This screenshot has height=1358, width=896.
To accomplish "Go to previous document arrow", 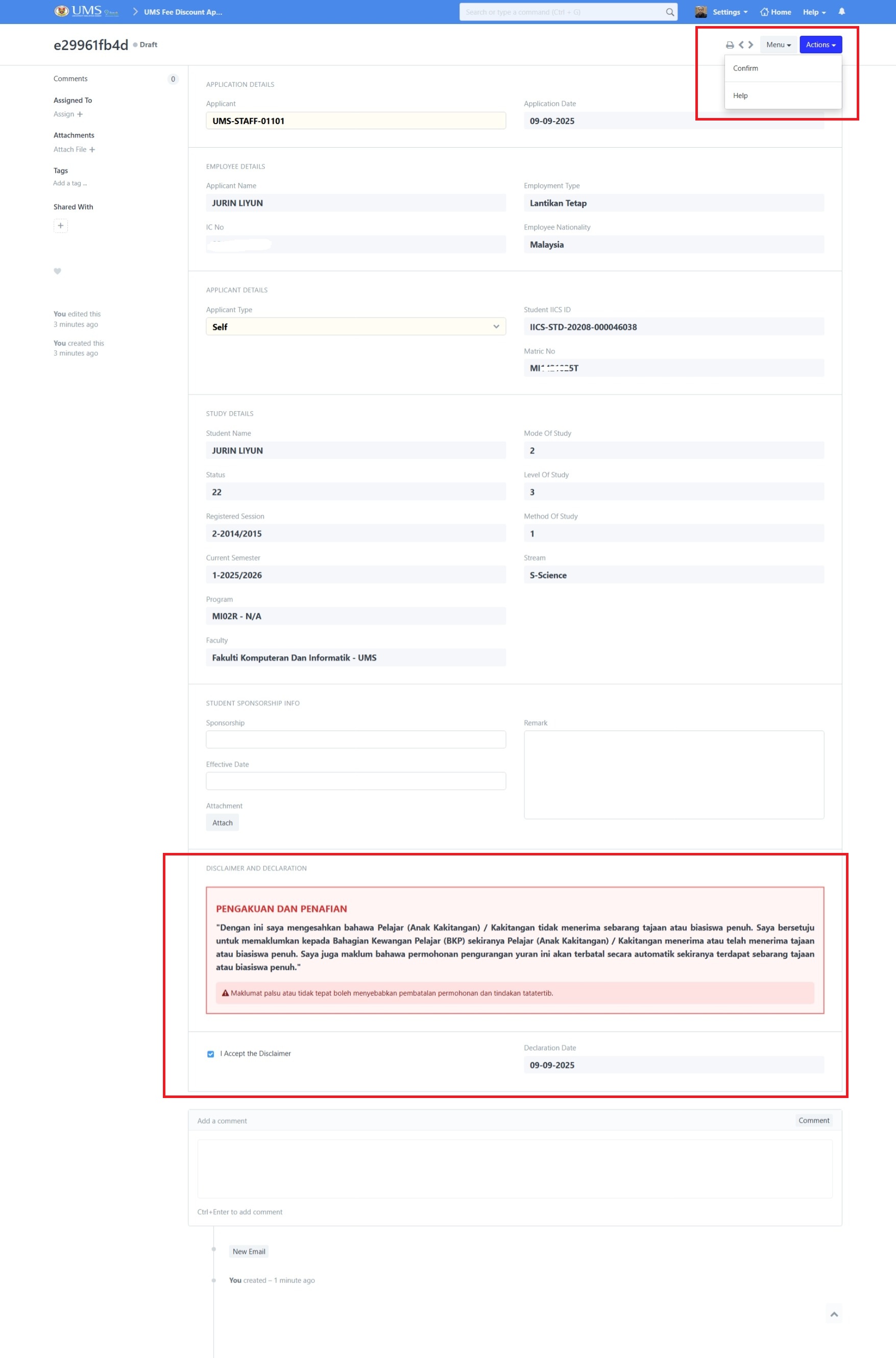I will point(741,44).
